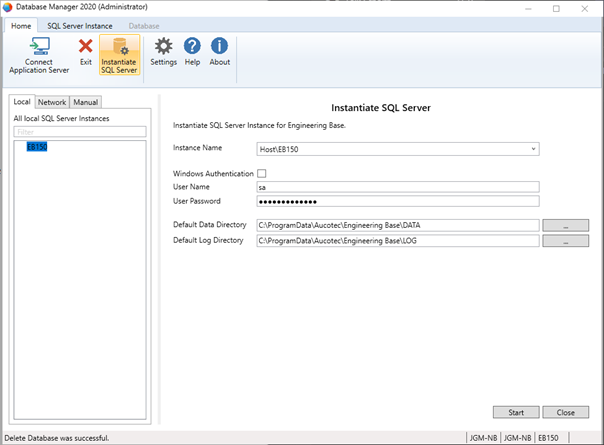This screenshot has width=604, height=445.
Task: Switch to the Network tab
Action: pyautogui.click(x=52, y=102)
